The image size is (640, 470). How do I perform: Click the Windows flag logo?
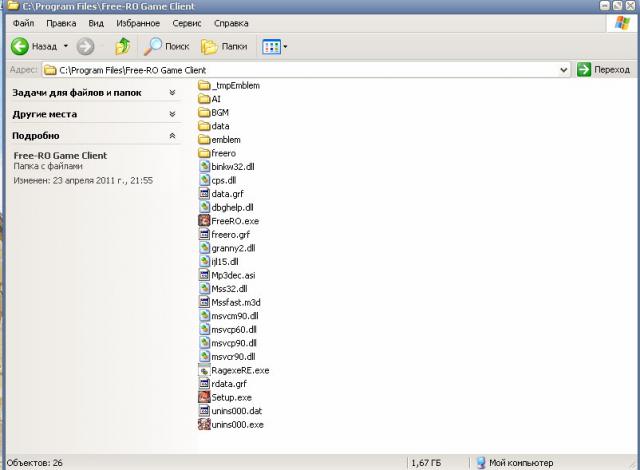click(622, 23)
